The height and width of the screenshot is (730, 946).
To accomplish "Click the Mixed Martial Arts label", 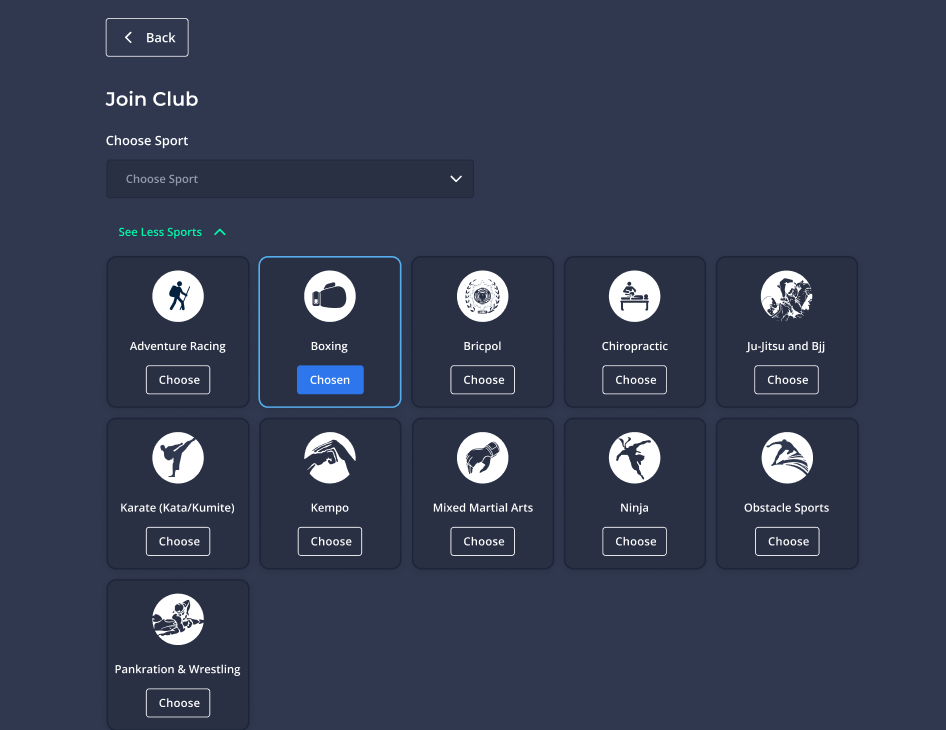I will pos(483,508).
